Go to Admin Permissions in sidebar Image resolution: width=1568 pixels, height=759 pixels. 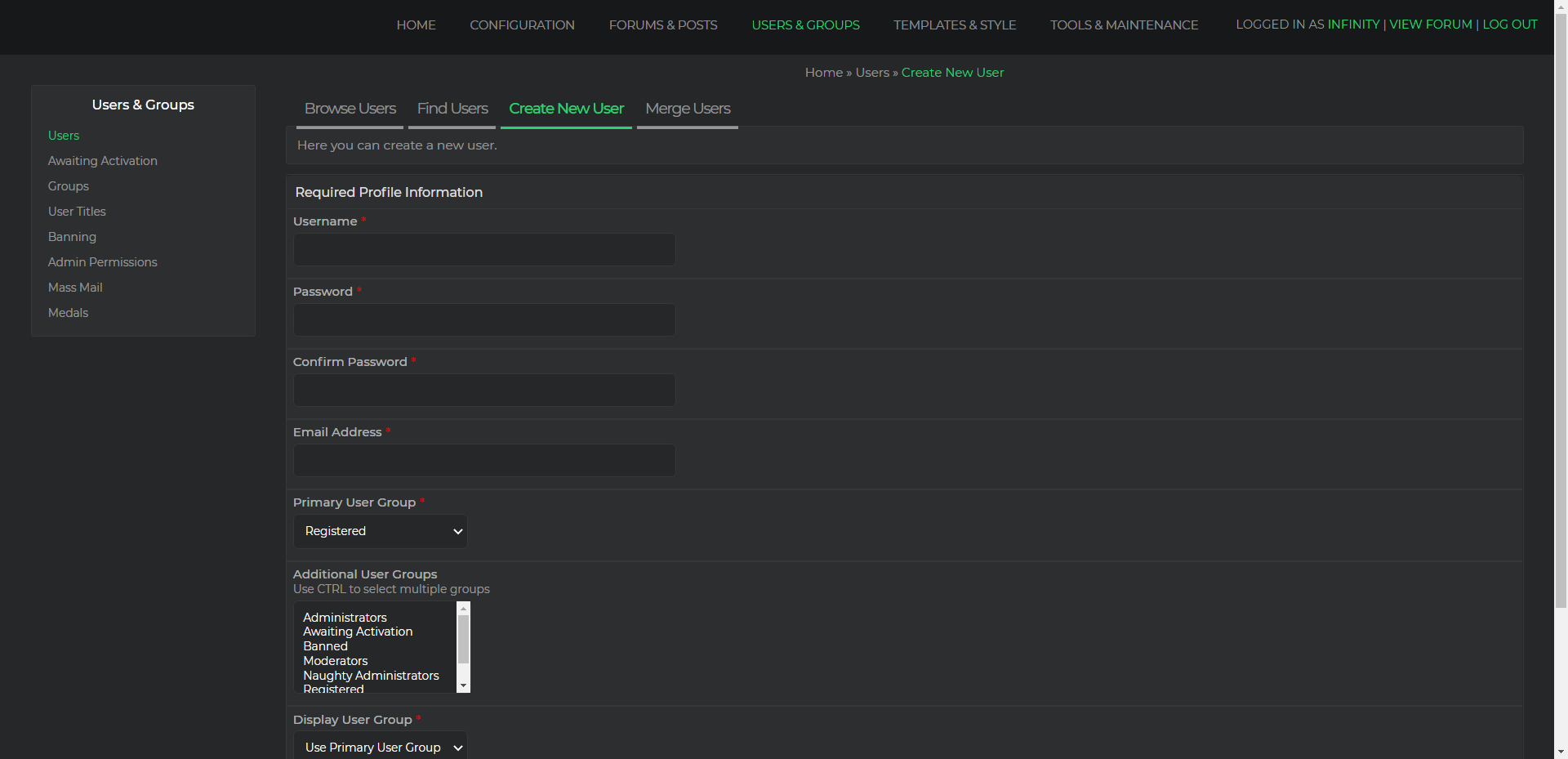coord(102,262)
